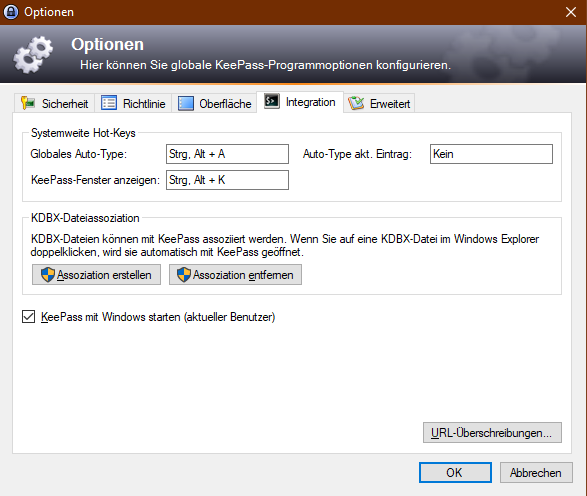
Task: Click the 'Auto-Type akt. Eintrag:' label
Action: point(357,154)
